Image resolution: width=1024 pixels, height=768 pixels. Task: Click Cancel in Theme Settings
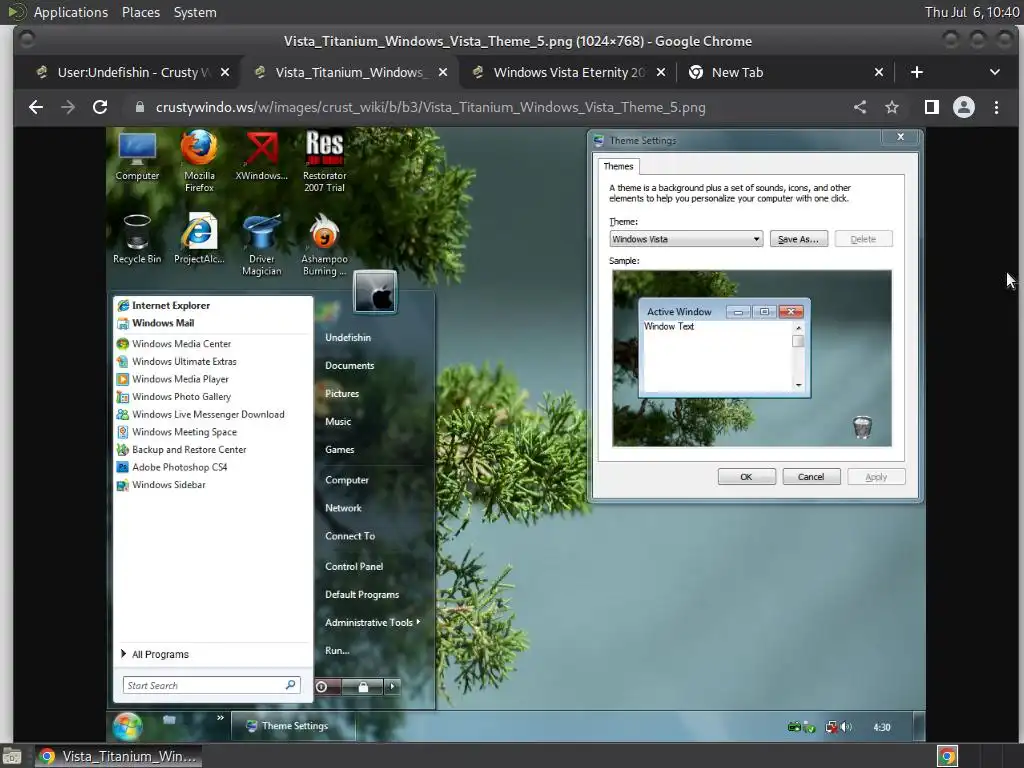(x=811, y=477)
